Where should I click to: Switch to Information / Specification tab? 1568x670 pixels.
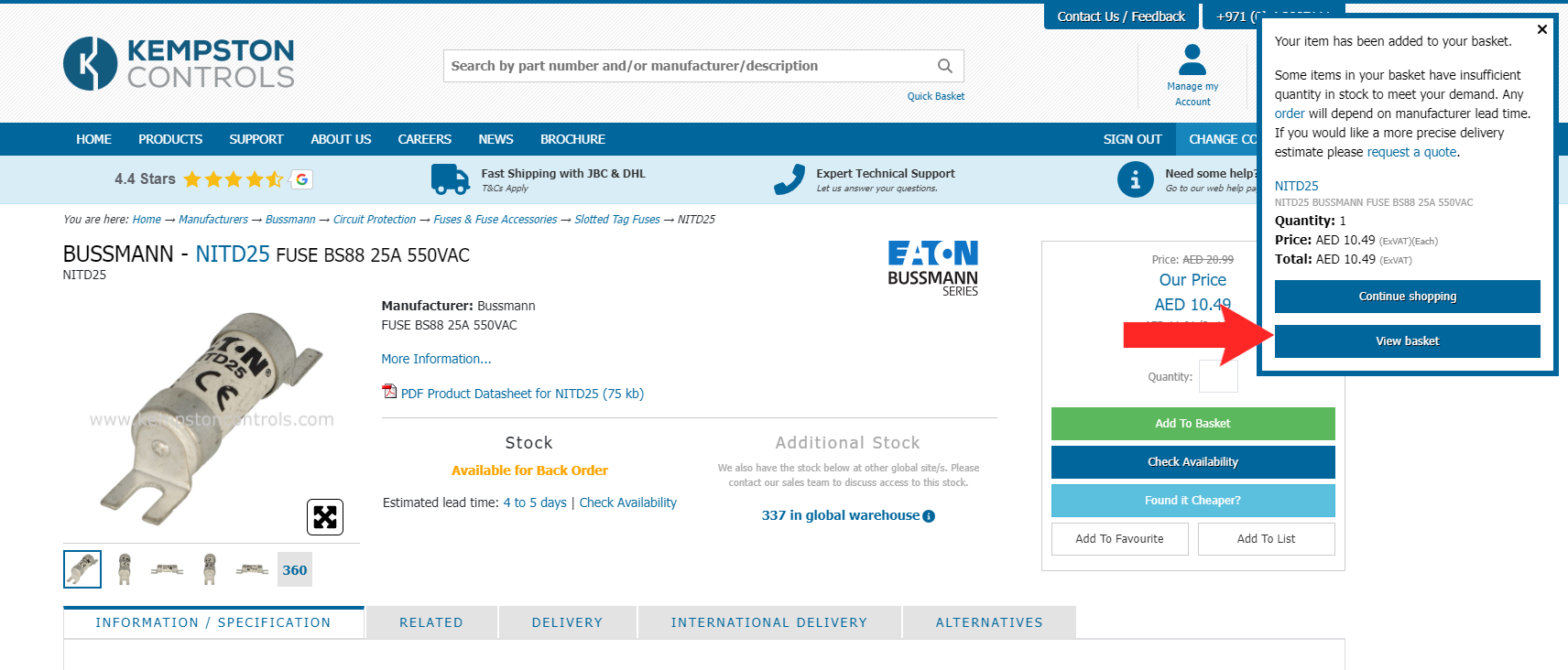click(213, 622)
